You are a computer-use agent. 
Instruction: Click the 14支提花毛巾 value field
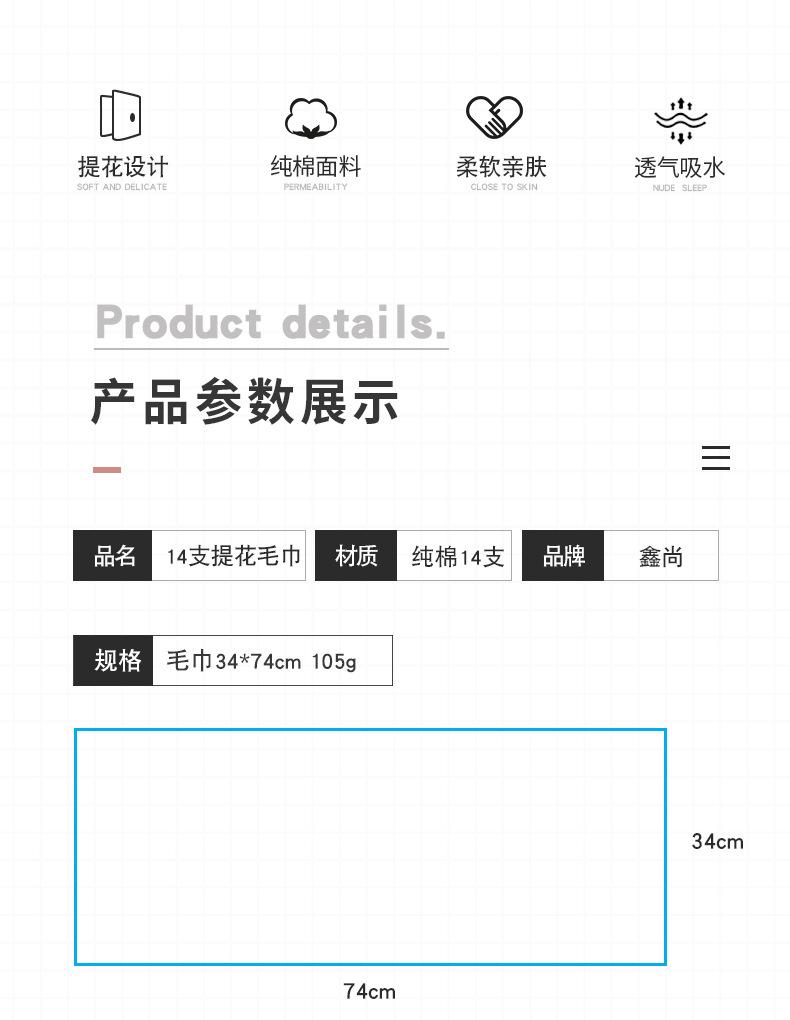pyautogui.click(x=228, y=556)
